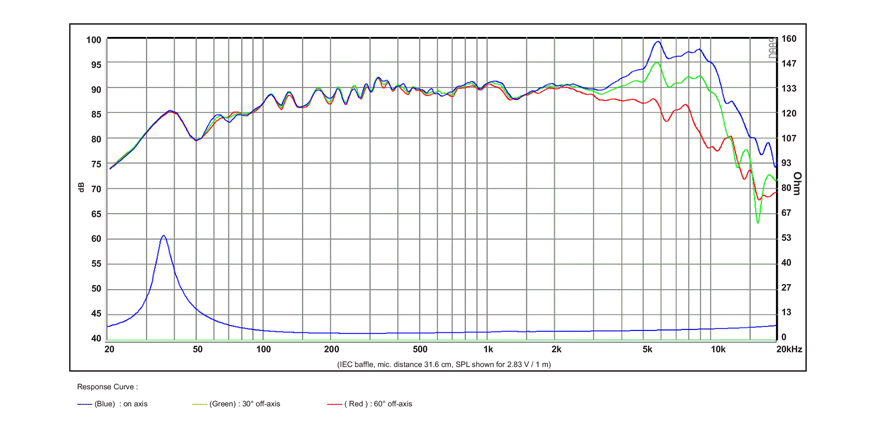Click the "160" label on the Ohm axis
Screen dimensions: 875x430
click(x=787, y=39)
